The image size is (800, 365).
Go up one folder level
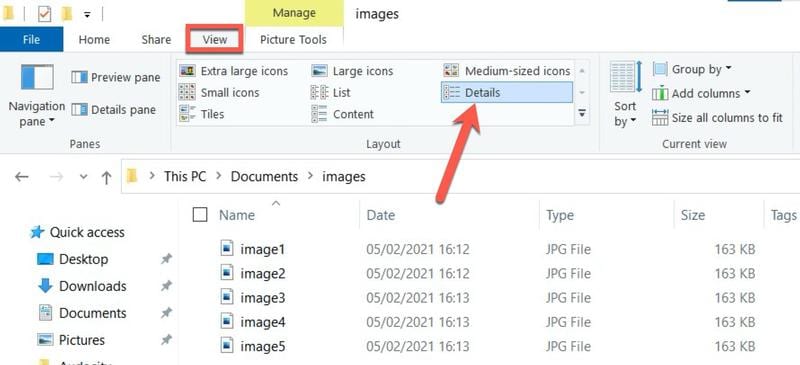click(x=106, y=177)
